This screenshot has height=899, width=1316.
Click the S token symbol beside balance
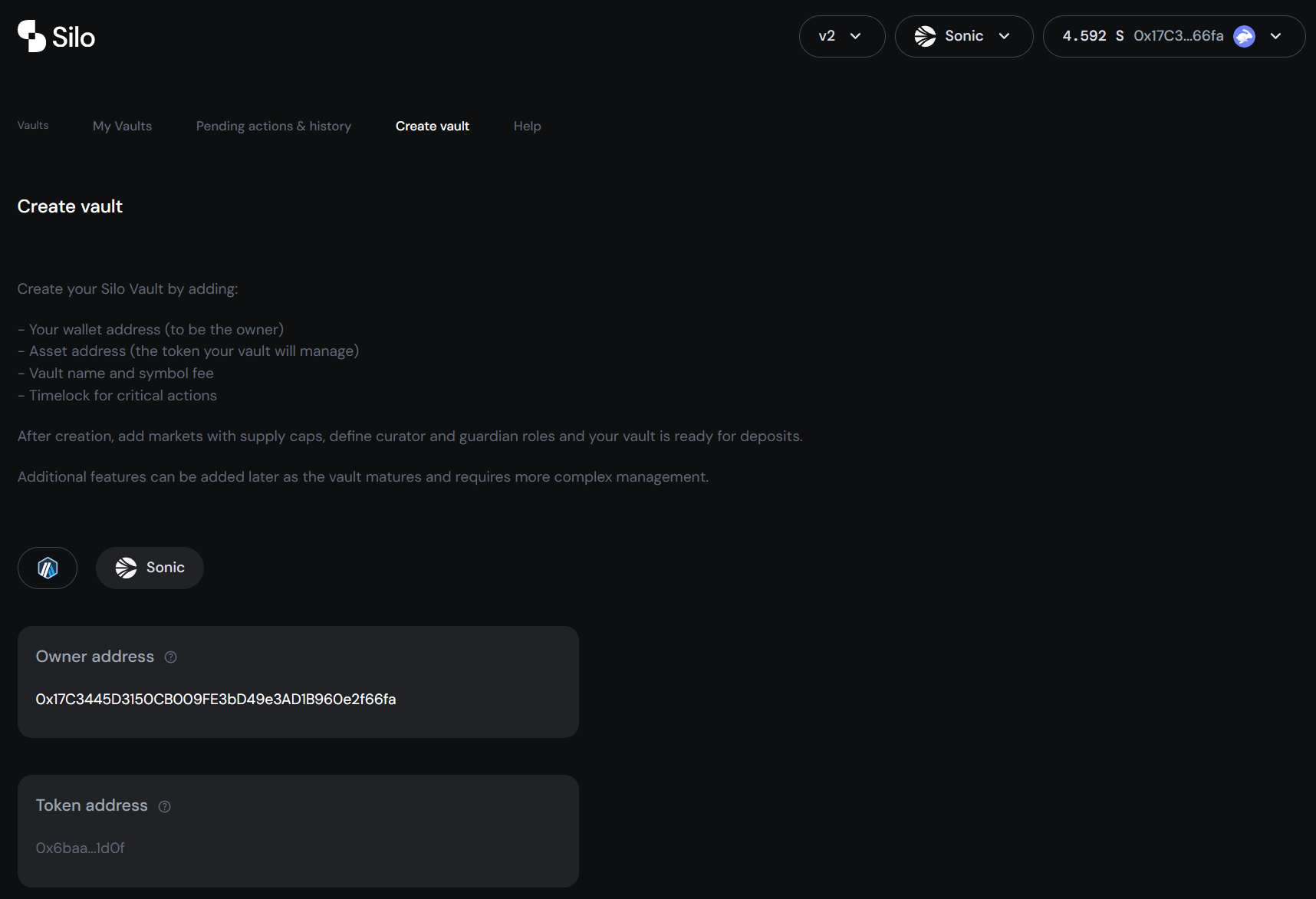tap(1120, 35)
